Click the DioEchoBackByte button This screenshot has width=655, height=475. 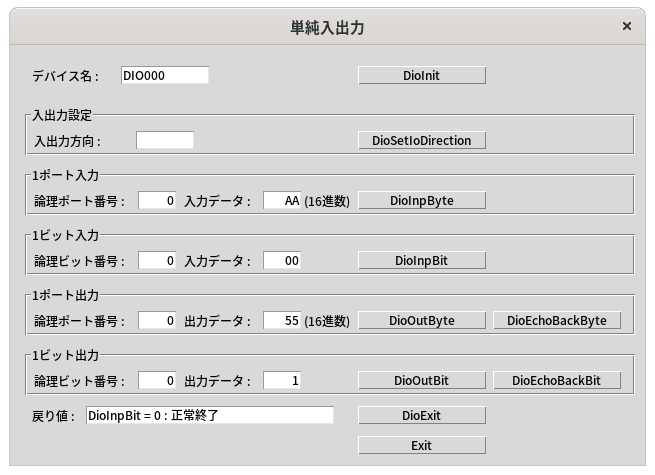click(x=556, y=320)
